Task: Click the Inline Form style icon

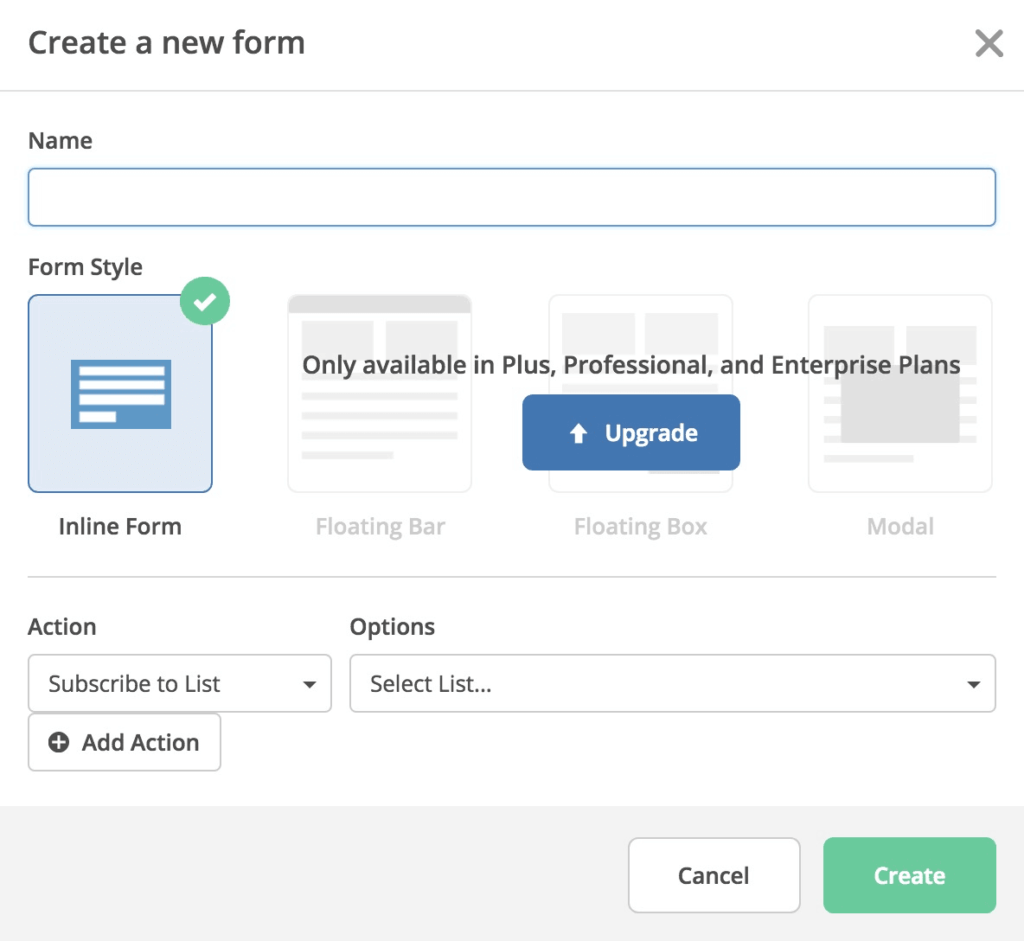Action: click(120, 394)
